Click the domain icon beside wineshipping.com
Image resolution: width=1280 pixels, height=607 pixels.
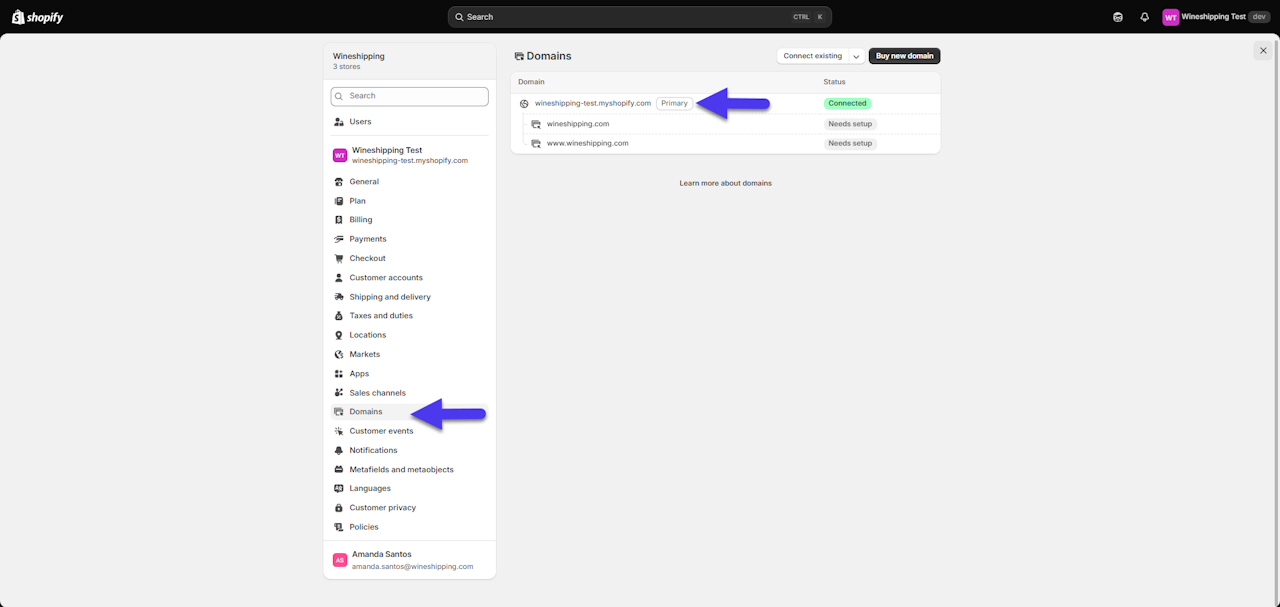[536, 124]
